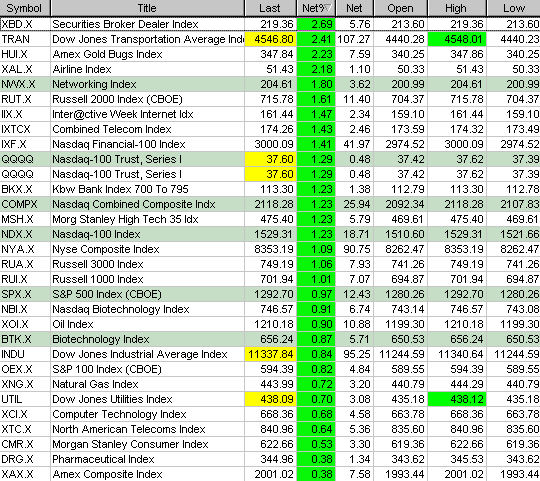The height and width of the screenshot is (481, 540).
Task: Sort by the Net column header
Action: tap(354, 8)
